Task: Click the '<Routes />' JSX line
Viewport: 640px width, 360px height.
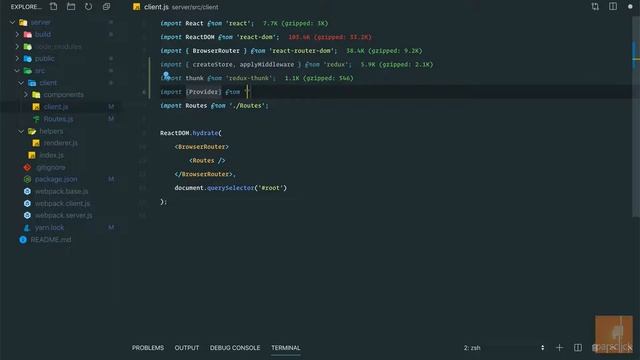Action: (207, 160)
